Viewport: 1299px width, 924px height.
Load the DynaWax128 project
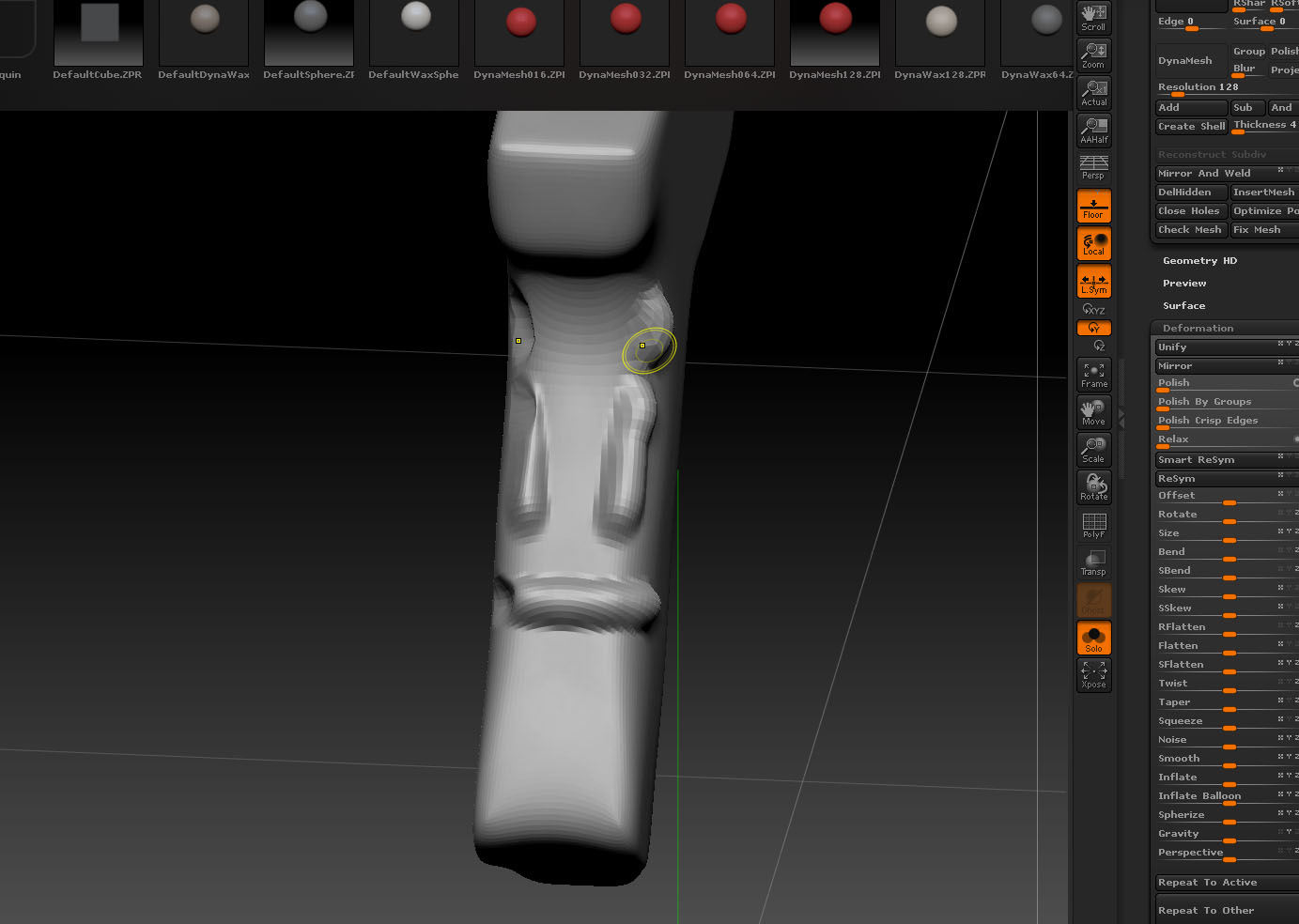tap(940, 40)
